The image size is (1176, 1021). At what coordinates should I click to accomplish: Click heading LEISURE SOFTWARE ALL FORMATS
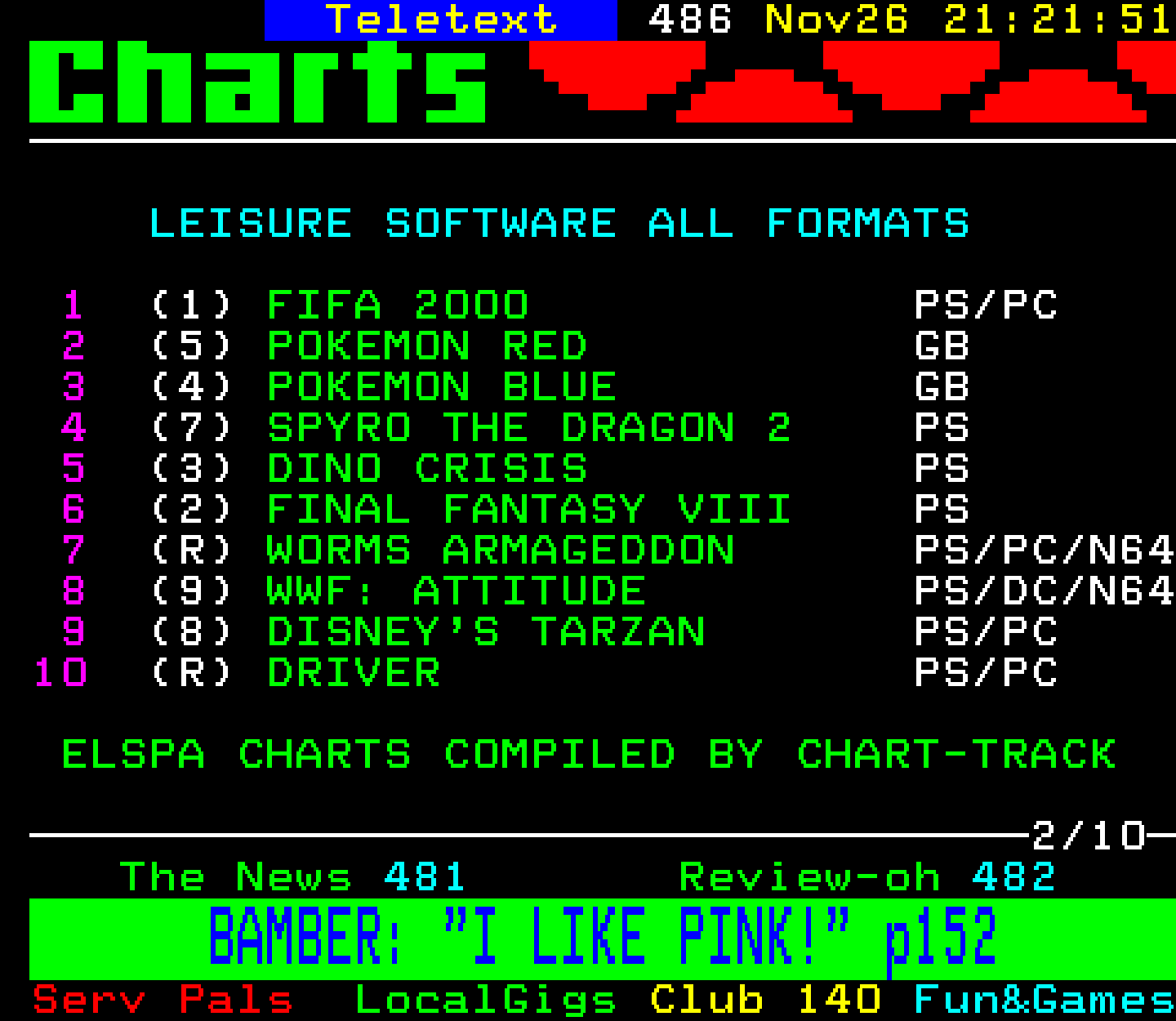tap(559, 224)
